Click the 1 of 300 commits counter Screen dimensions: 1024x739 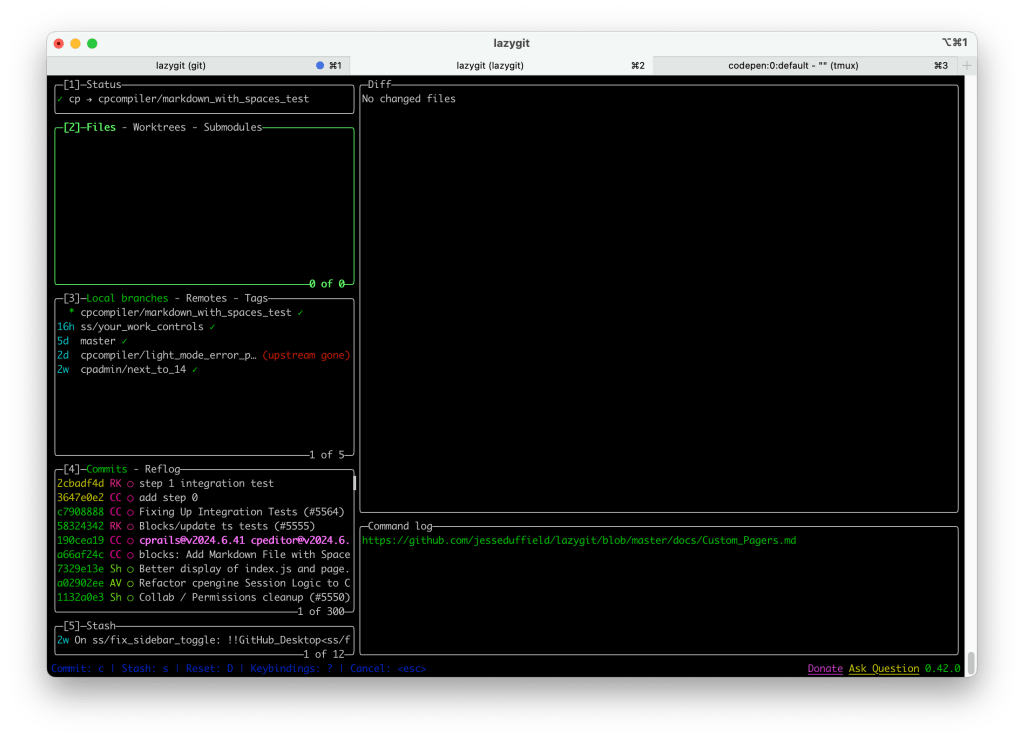point(321,612)
